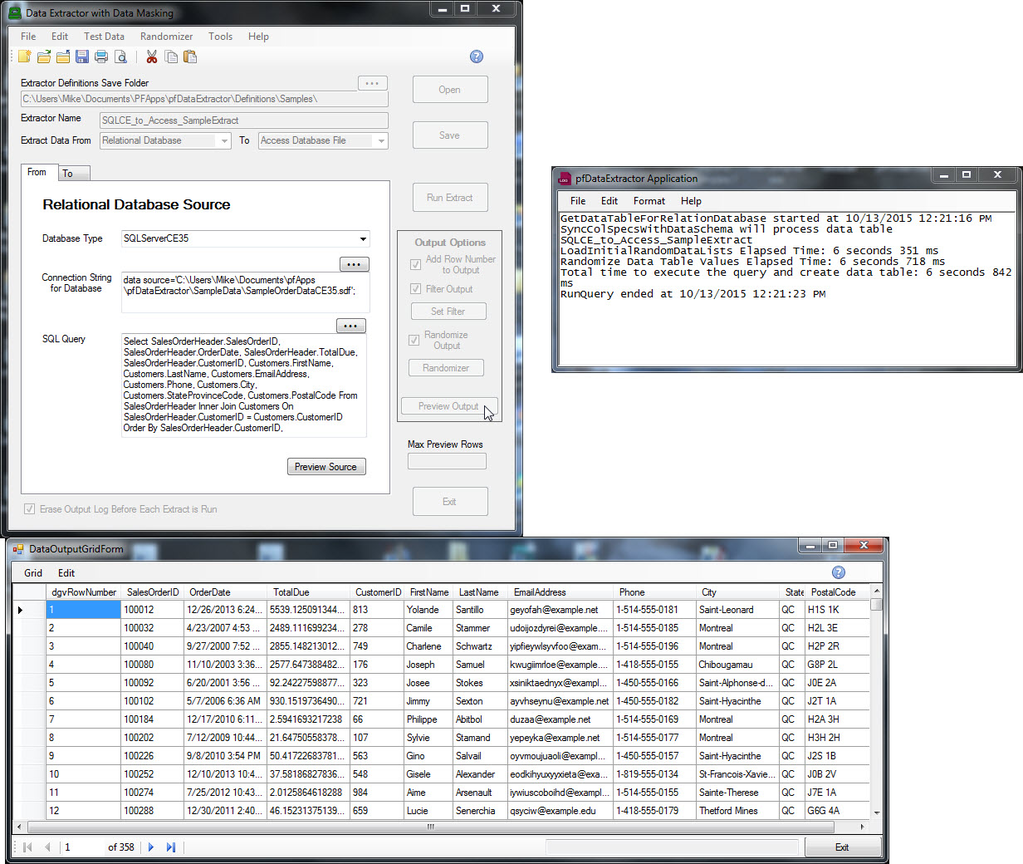Click the Print toolbar icon

pyautogui.click(x=101, y=57)
